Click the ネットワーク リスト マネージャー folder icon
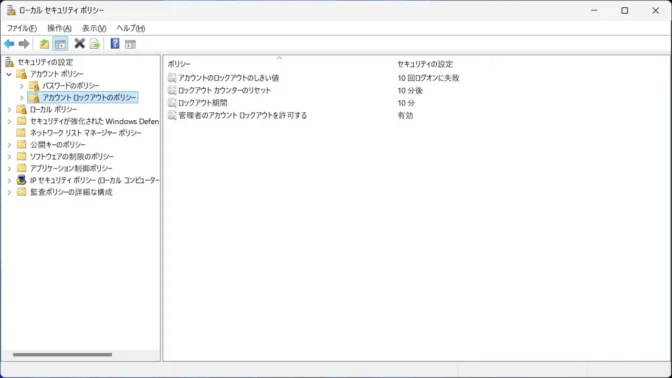Screen dimensions: 672x378 coord(21,133)
